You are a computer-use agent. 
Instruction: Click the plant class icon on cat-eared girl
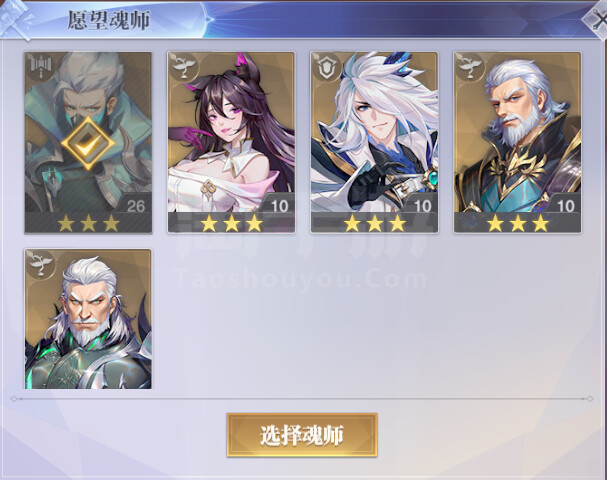(183, 67)
